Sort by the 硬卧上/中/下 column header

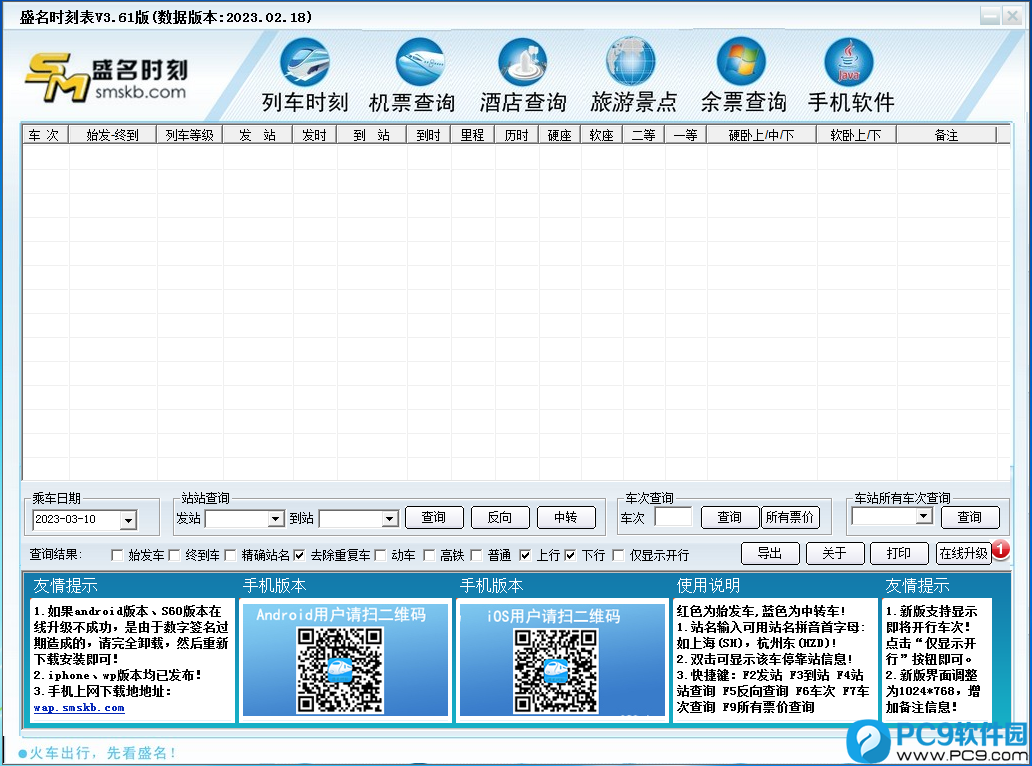coord(761,135)
